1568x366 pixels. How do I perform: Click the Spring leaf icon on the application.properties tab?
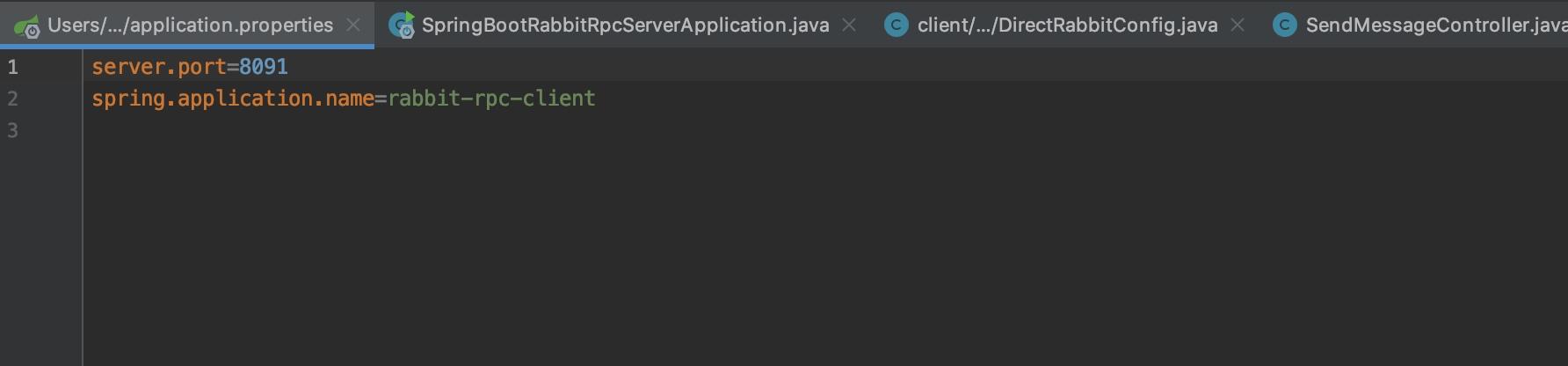26,26
